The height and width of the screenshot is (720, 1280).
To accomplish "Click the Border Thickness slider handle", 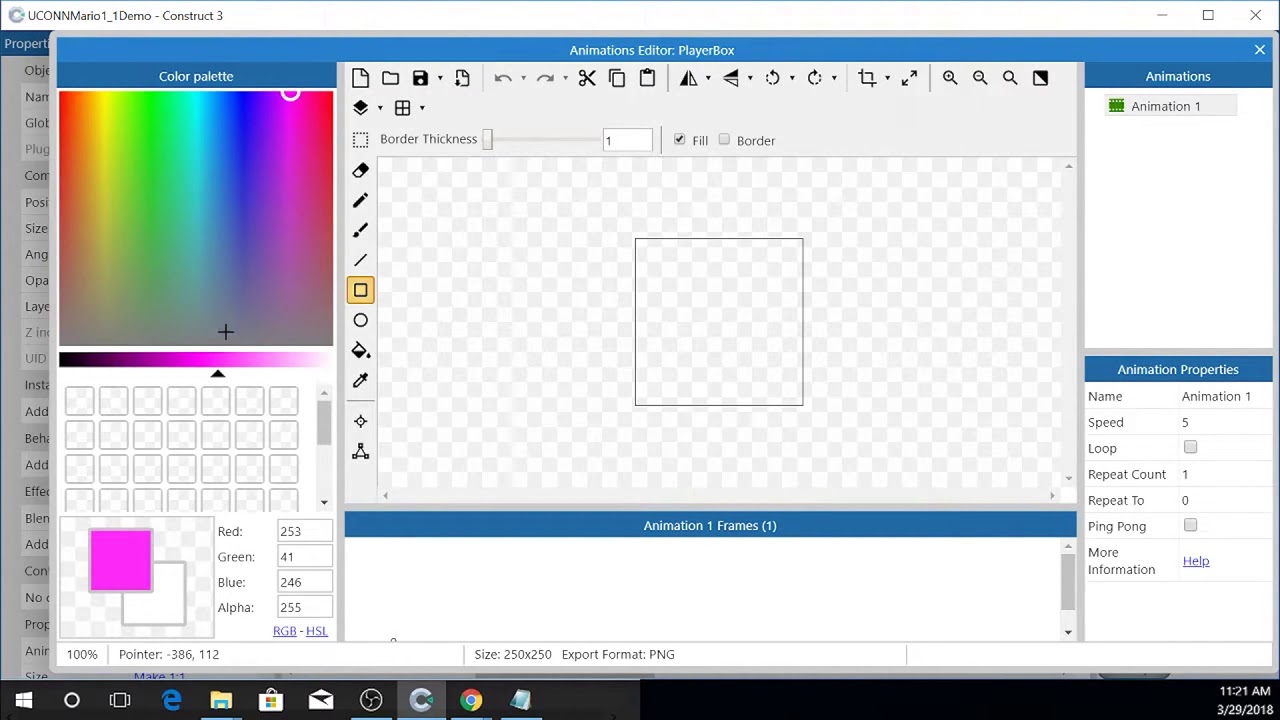I will tap(488, 140).
